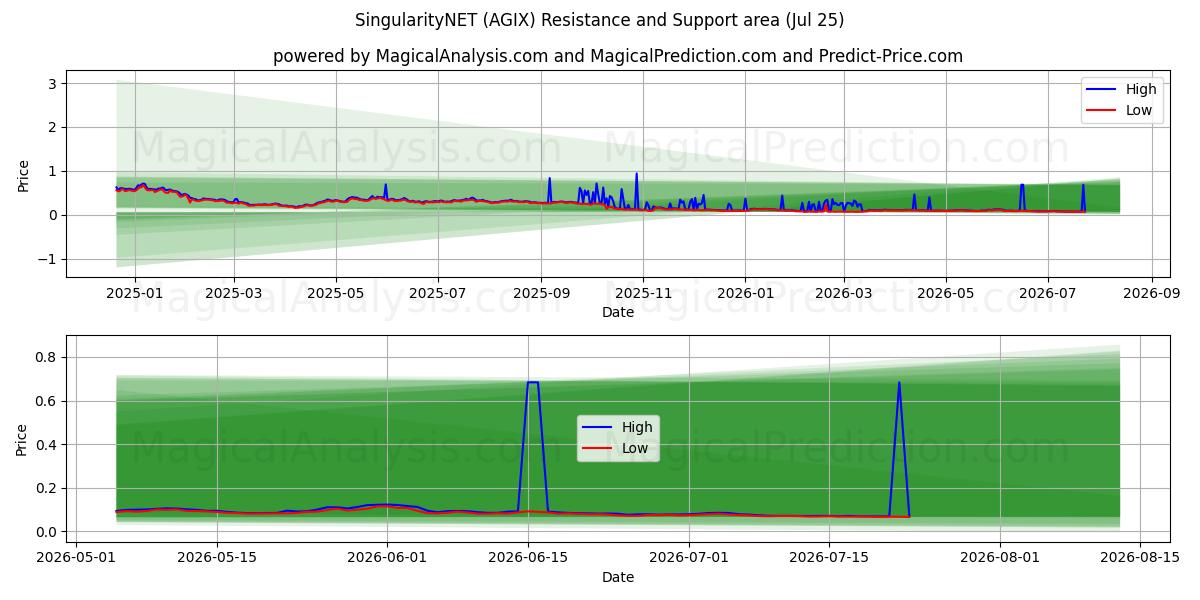Click the '2026-05-15' x-axis label on the bottom chart
The width and height of the screenshot is (1200, 600).
click(x=217, y=558)
